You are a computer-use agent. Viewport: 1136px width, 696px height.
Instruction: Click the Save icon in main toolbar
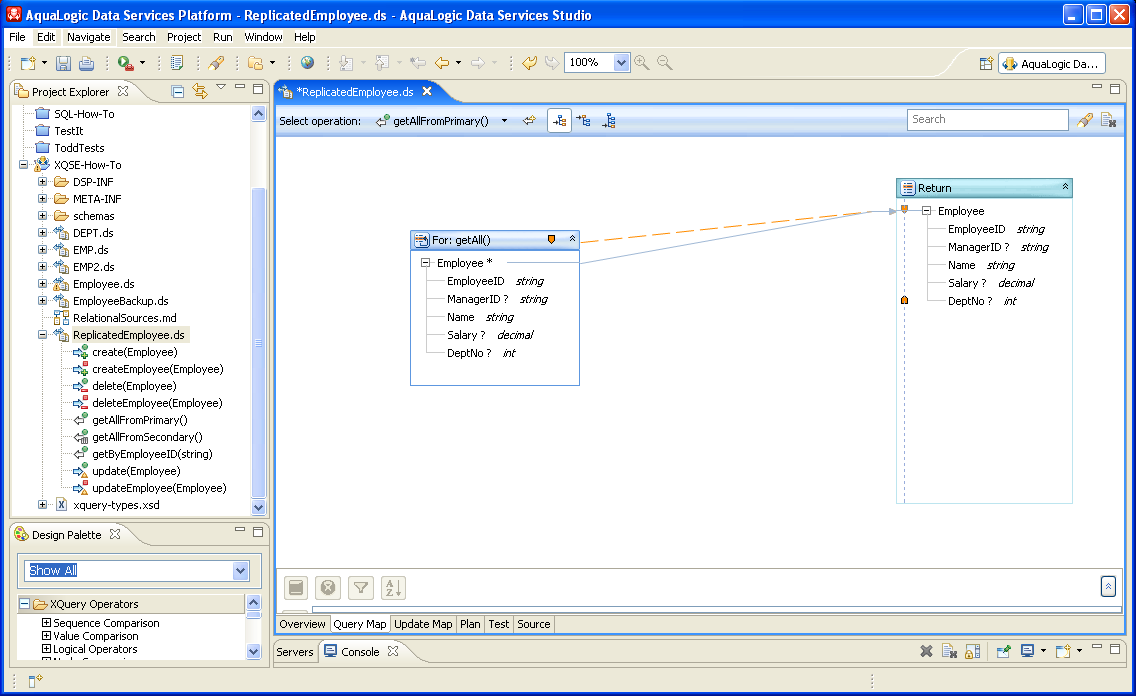[63, 64]
